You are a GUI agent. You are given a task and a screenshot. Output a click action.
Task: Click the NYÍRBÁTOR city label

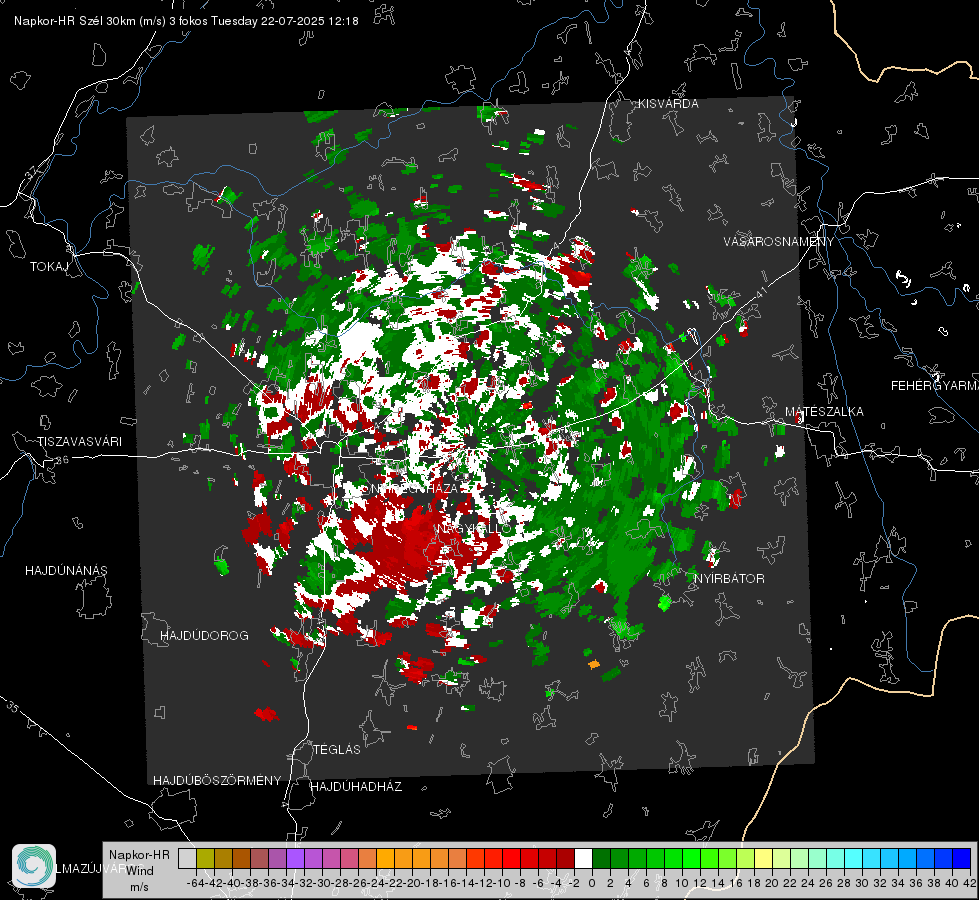tap(729, 578)
